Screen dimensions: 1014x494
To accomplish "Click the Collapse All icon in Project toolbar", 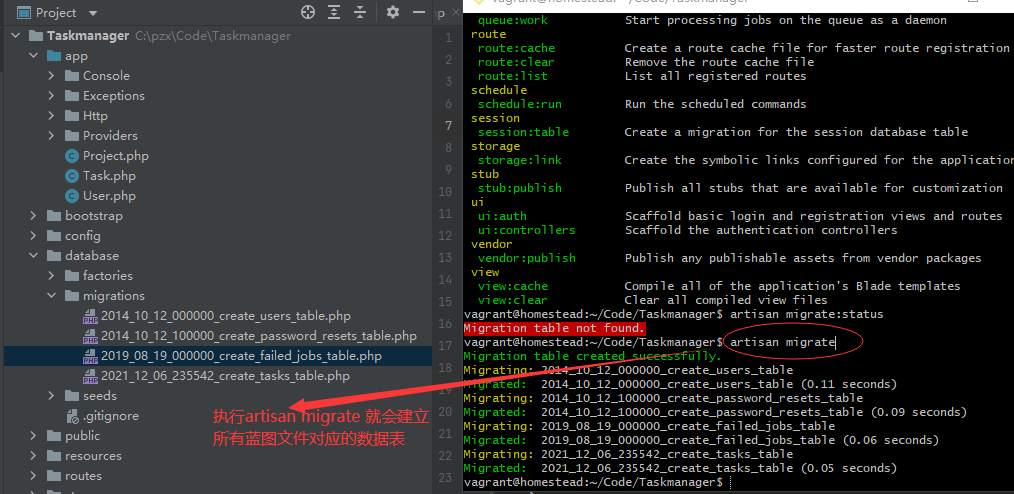I will coord(360,12).
